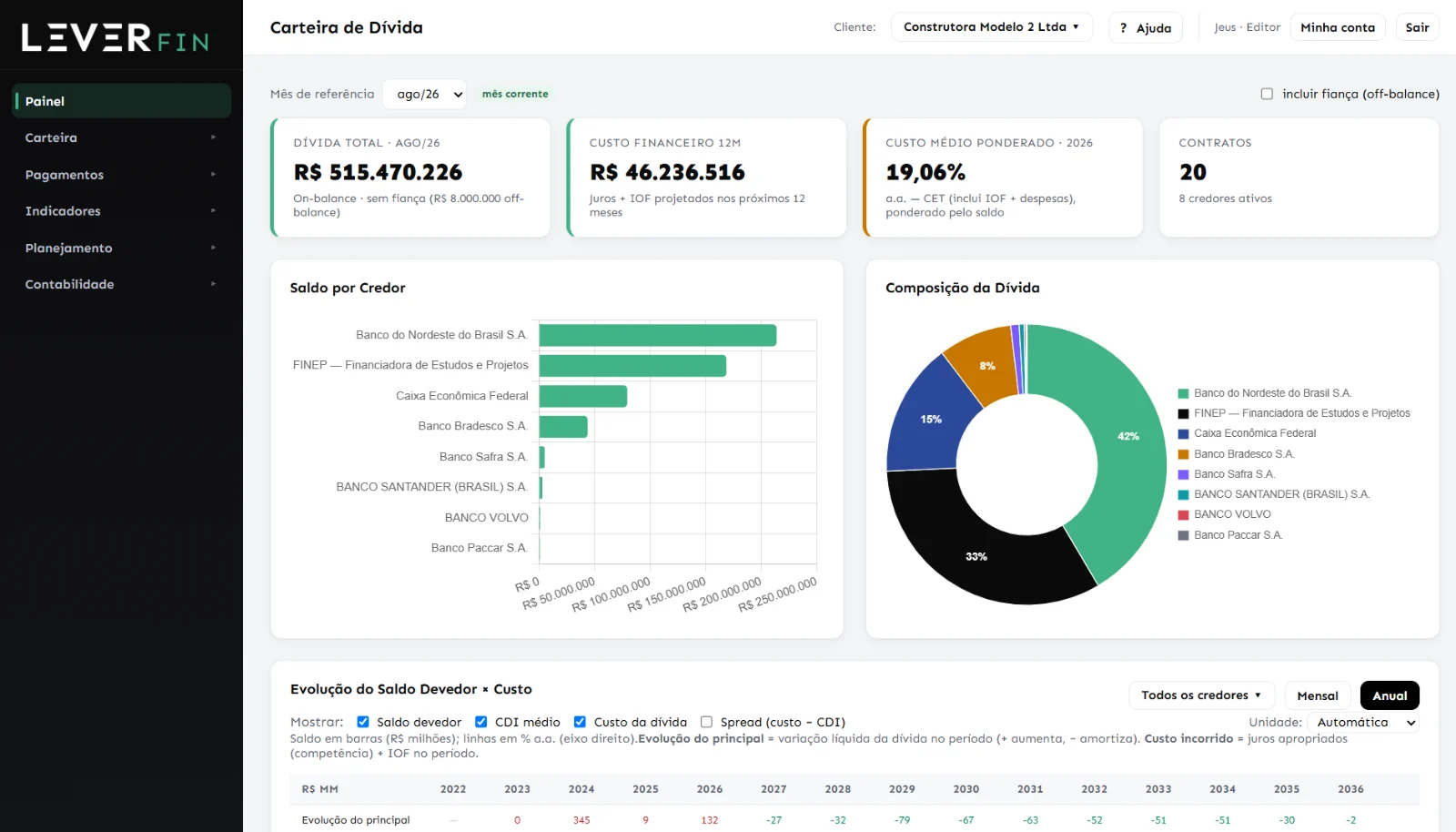Open the Ajuda help button
Viewport: 1456px width, 832px height.
click(1146, 28)
